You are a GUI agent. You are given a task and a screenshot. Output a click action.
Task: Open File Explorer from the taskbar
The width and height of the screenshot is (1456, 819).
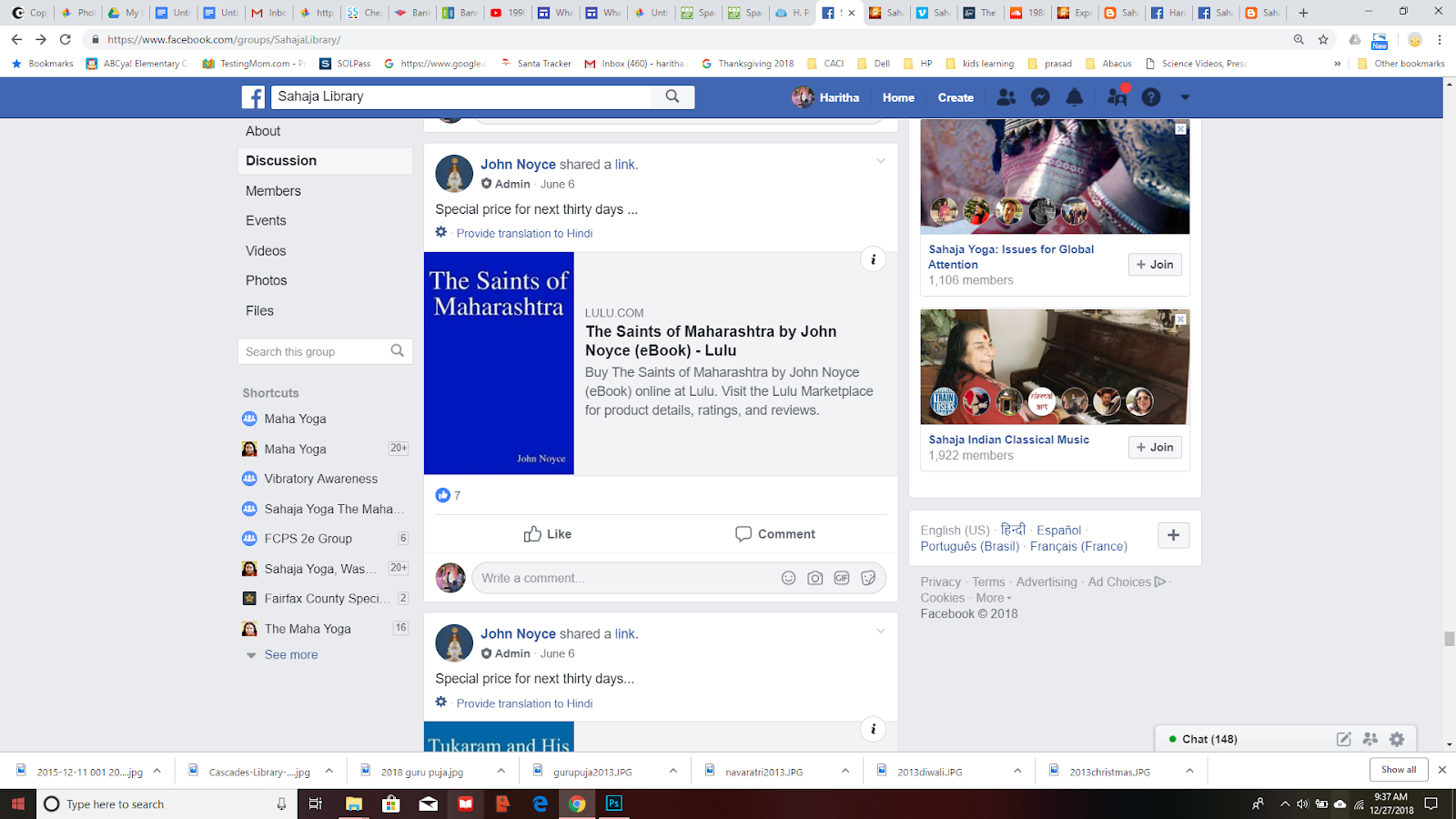pos(353,804)
